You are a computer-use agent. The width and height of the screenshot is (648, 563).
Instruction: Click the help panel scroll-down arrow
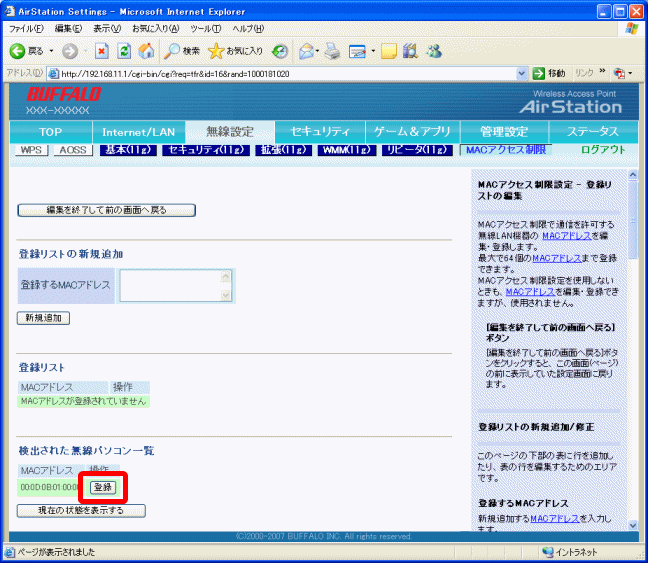coord(633,525)
